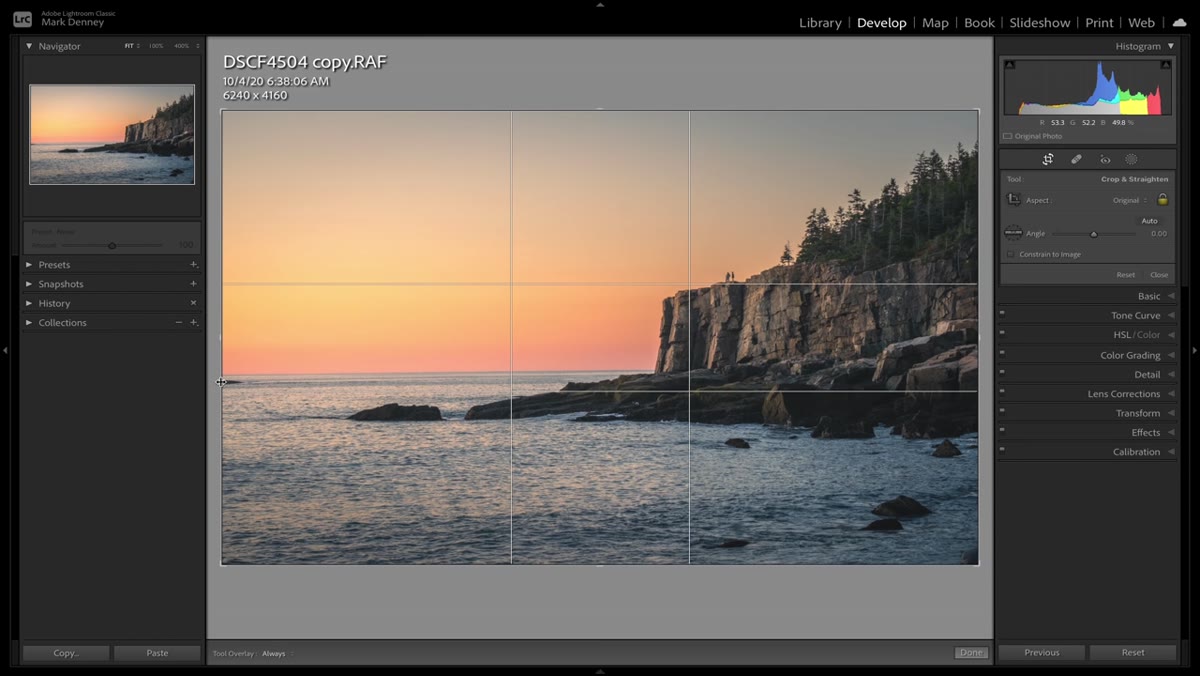Image resolution: width=1200 pixels, height=676 pixels.
Task: Adjust the Angle slider handle
Action: [1093, 234]
